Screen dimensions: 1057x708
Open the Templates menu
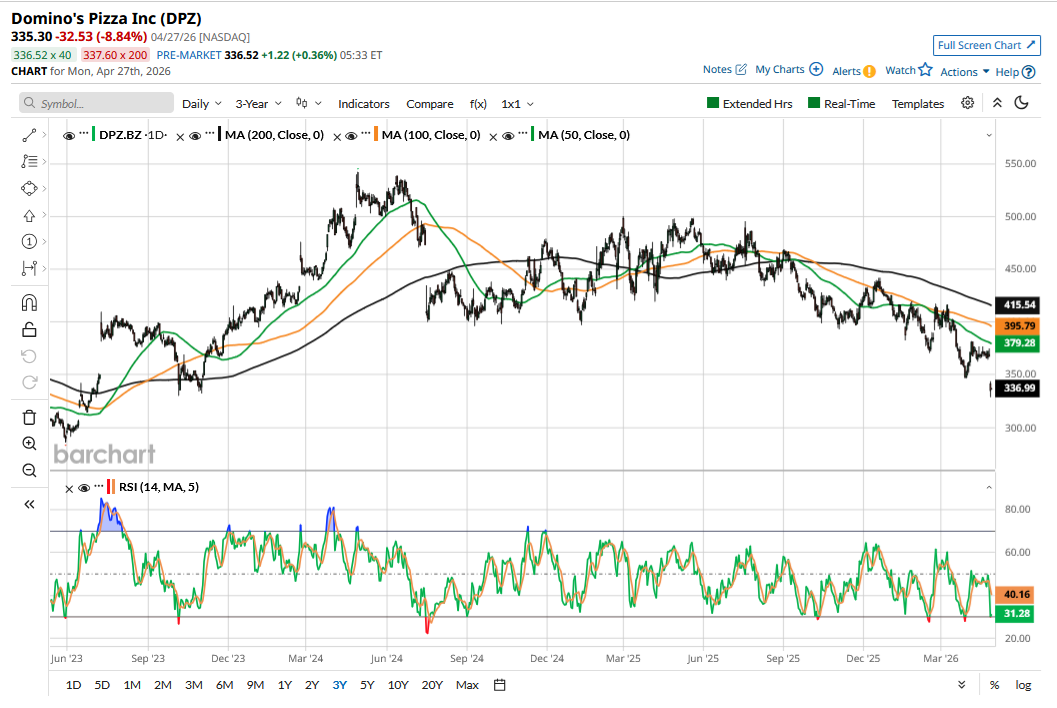(x=917, y=104)
